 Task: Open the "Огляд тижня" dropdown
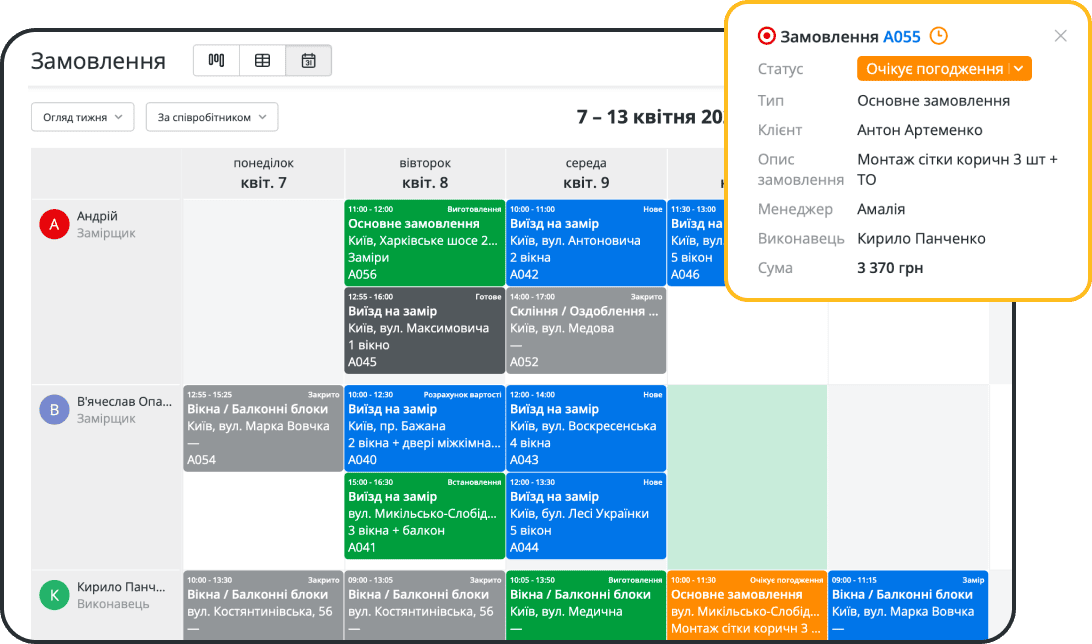82,117
